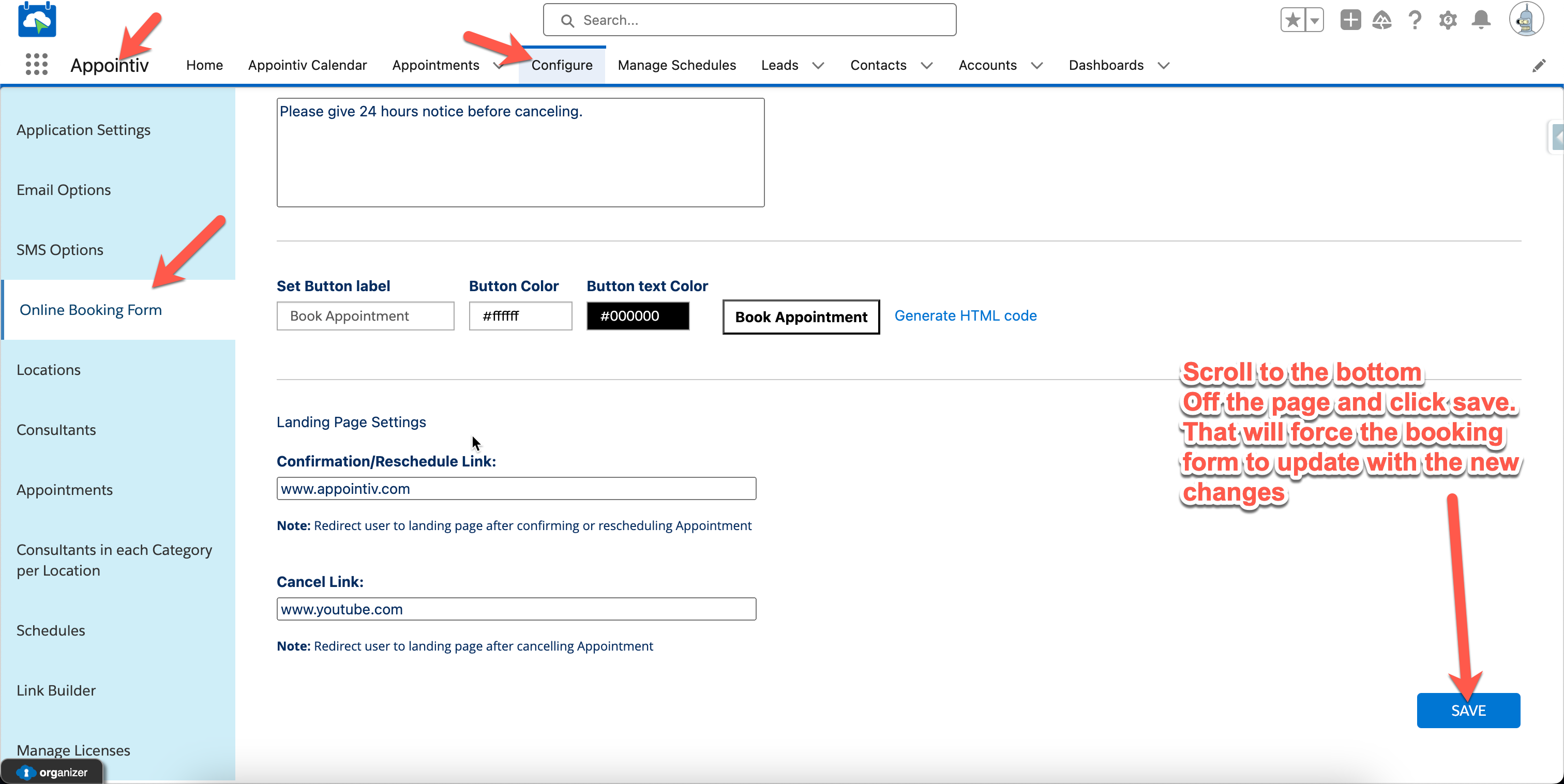Viewport: 1564px width, 784px height.
Task: Click the Favorites star icon
Action: (x=1292, y=20)
